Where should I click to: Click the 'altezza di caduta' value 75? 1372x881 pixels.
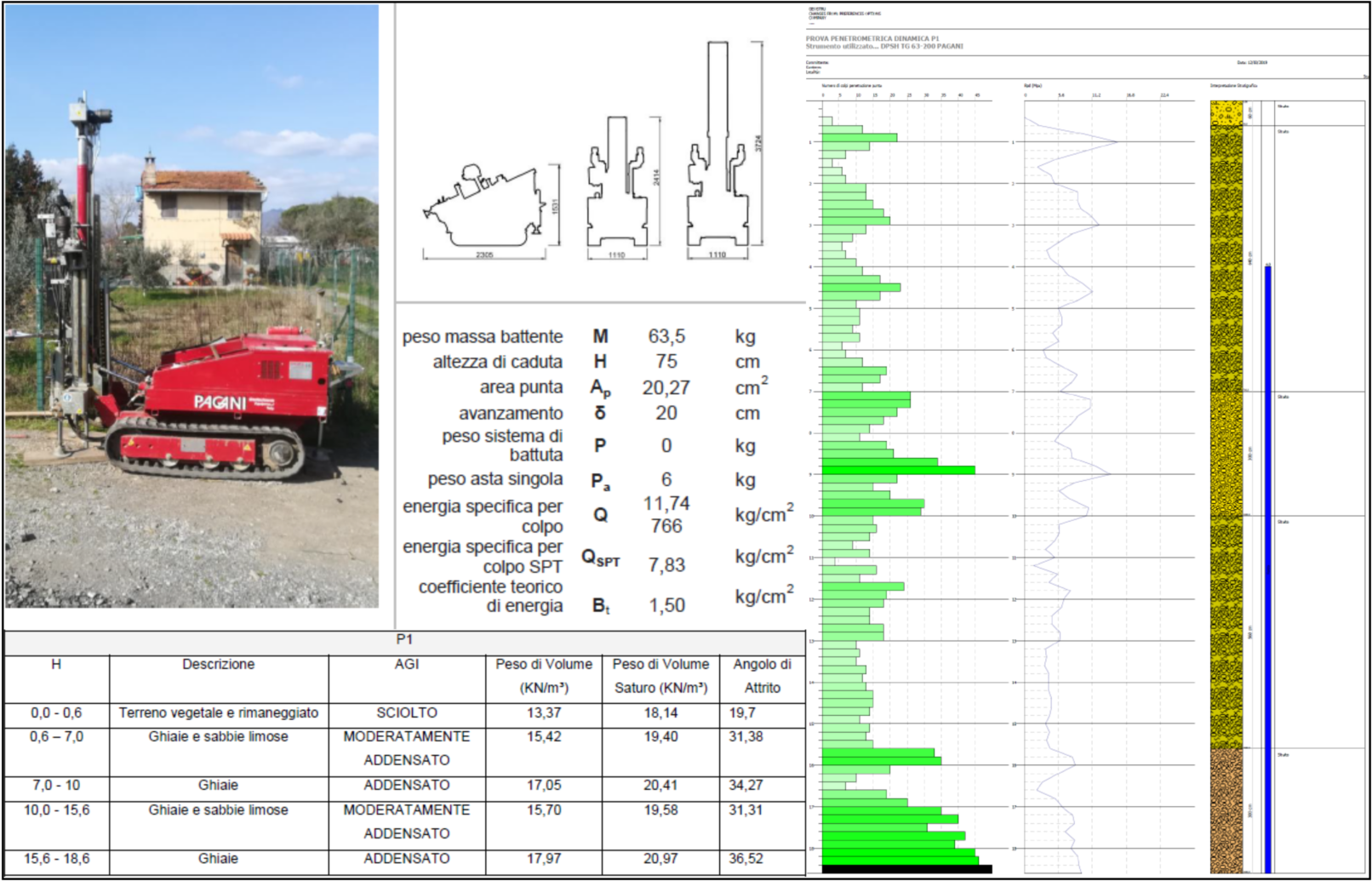(666, 363)
